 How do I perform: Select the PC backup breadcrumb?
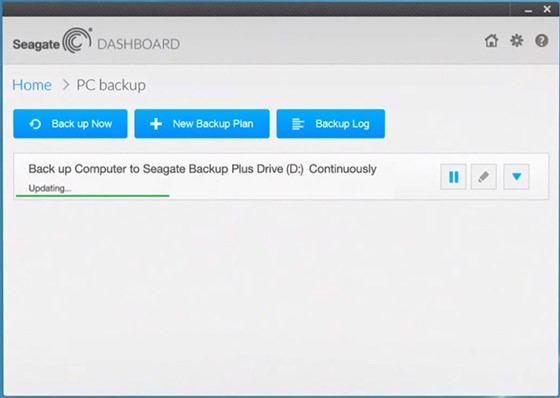click(x=111, y=85)
